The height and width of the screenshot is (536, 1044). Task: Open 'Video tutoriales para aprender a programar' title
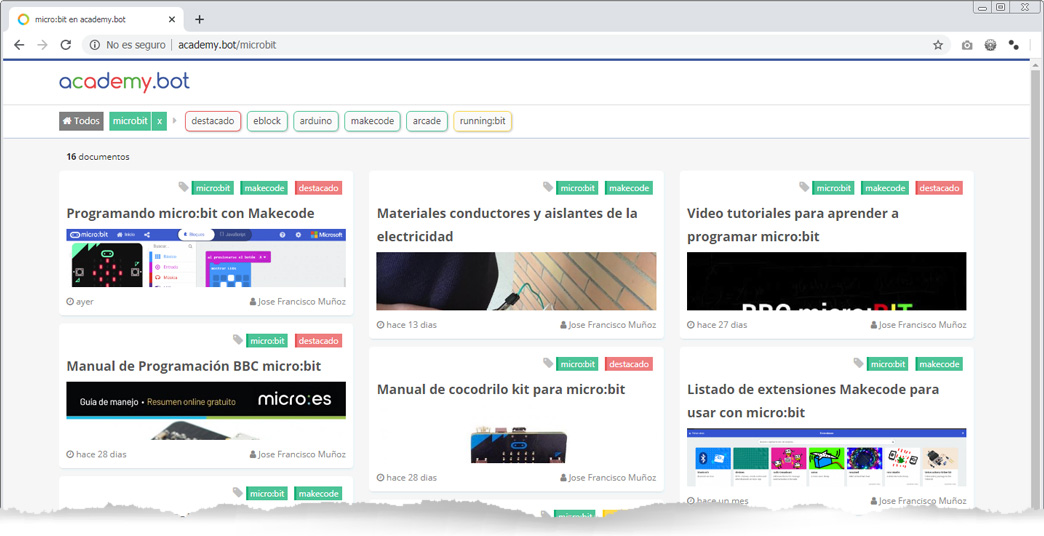[793, 225]
